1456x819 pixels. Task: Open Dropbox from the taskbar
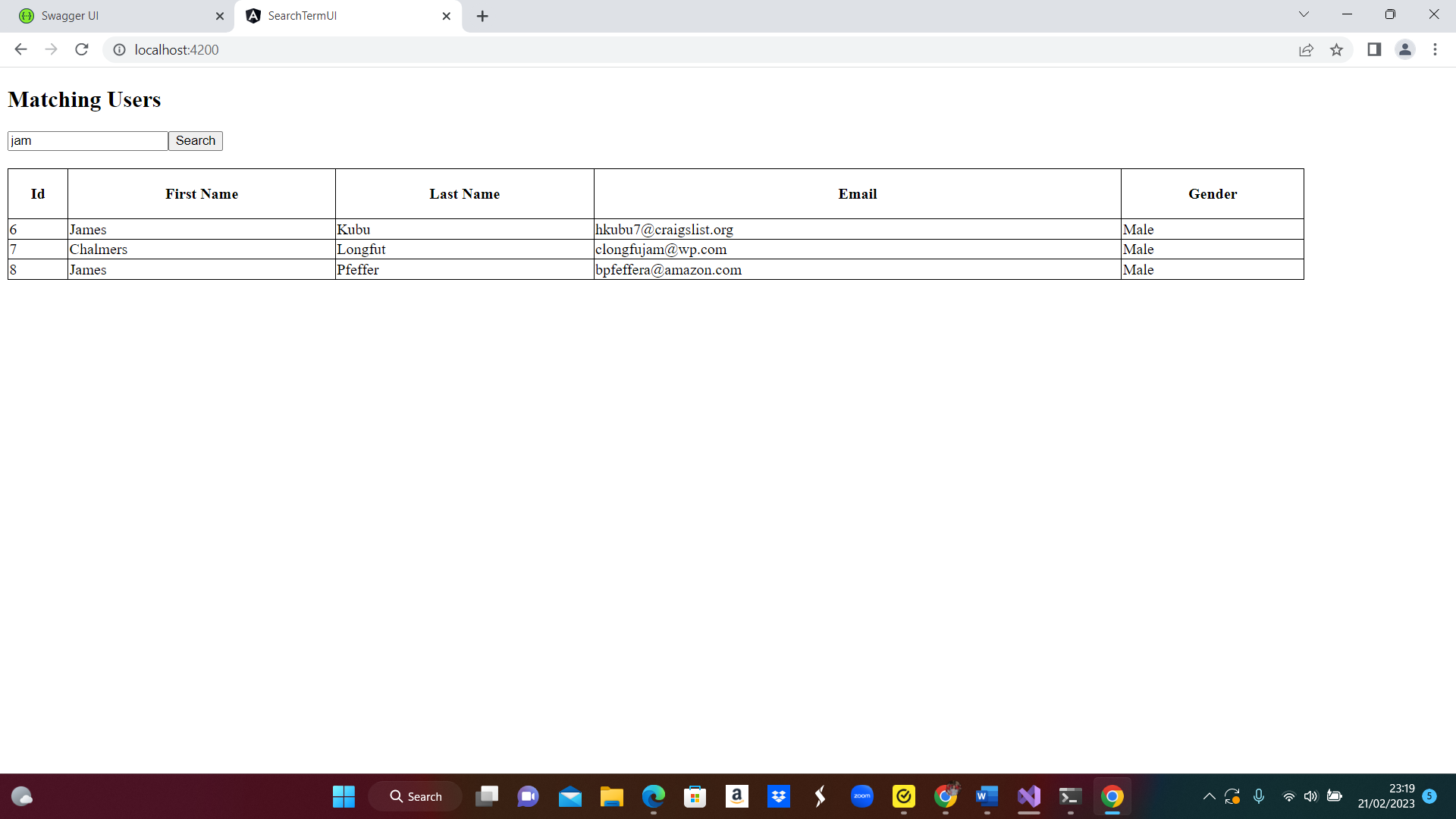click(779, 796)
